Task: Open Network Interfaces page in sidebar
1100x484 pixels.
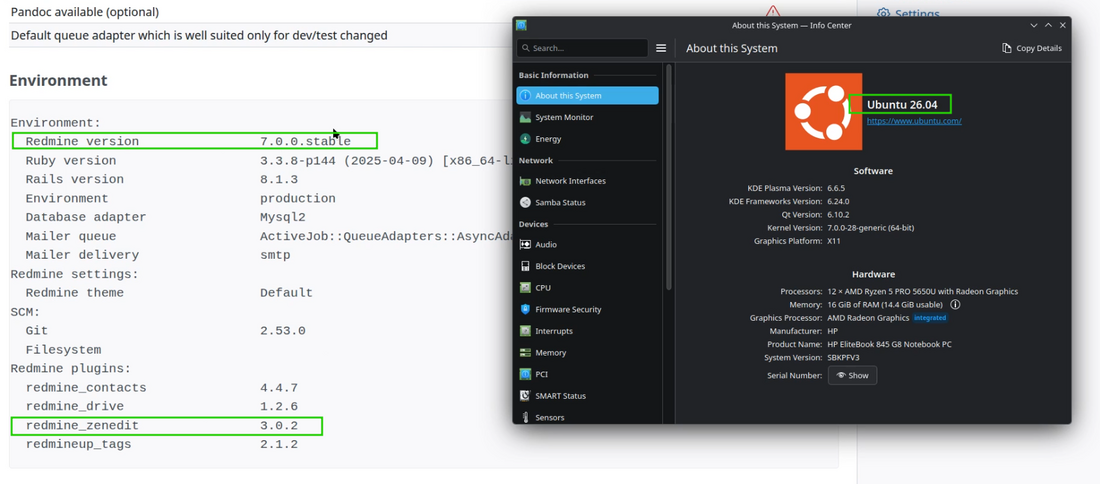Action: 587,181
